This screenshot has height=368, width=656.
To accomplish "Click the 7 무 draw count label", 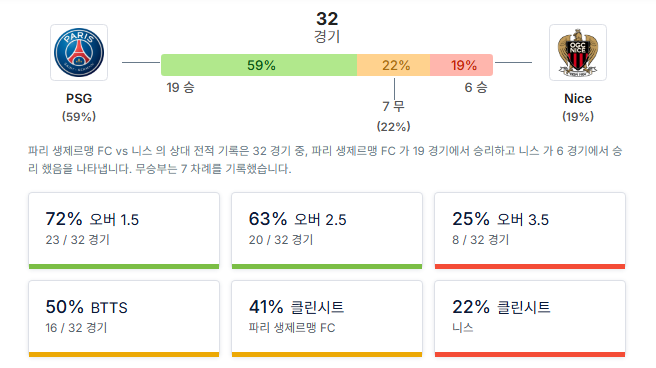I will click(393, 106).
